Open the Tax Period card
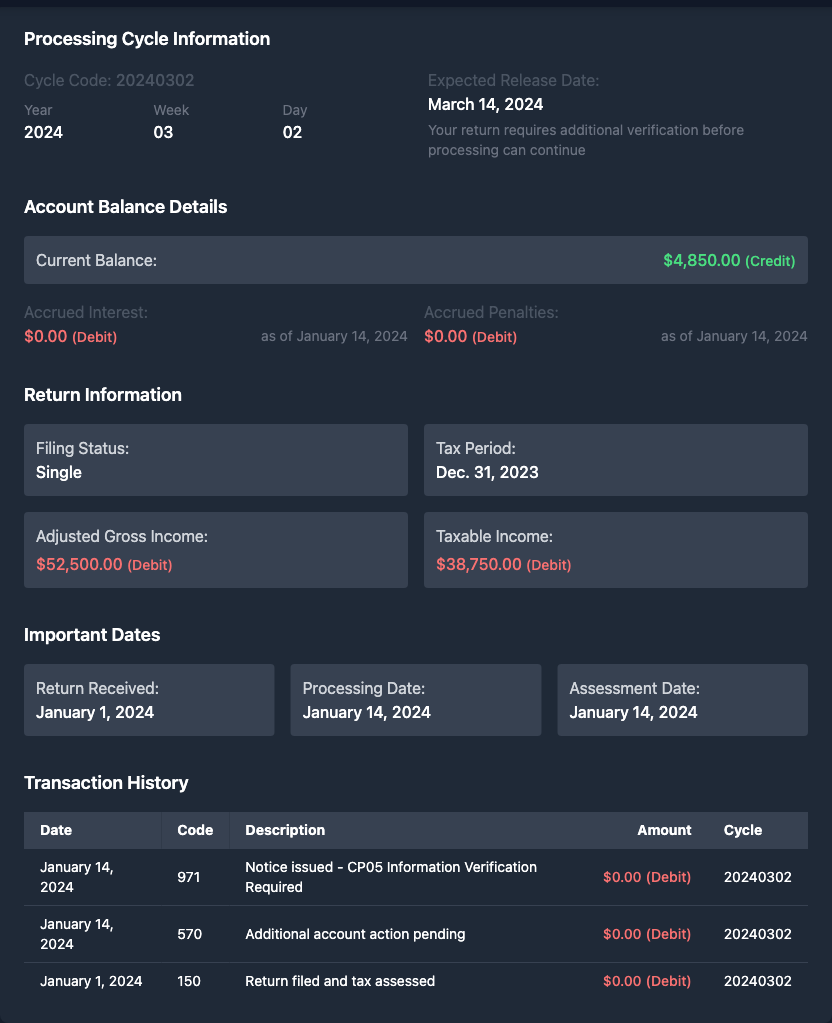The image size is (832, 1023). [x=615, y=460]
